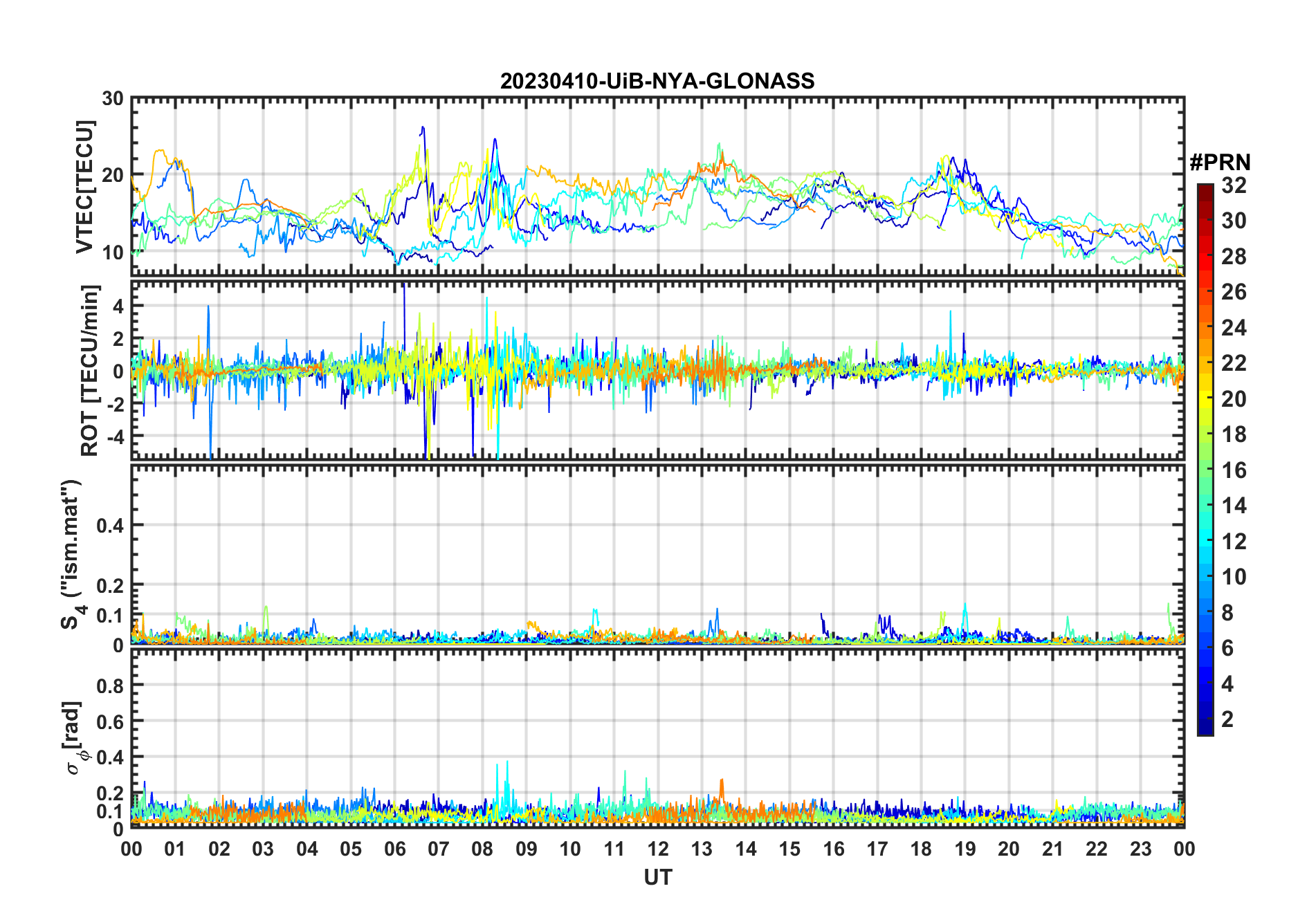Click the rainbow PRN colorbar strip

[x=1205, y=459]
